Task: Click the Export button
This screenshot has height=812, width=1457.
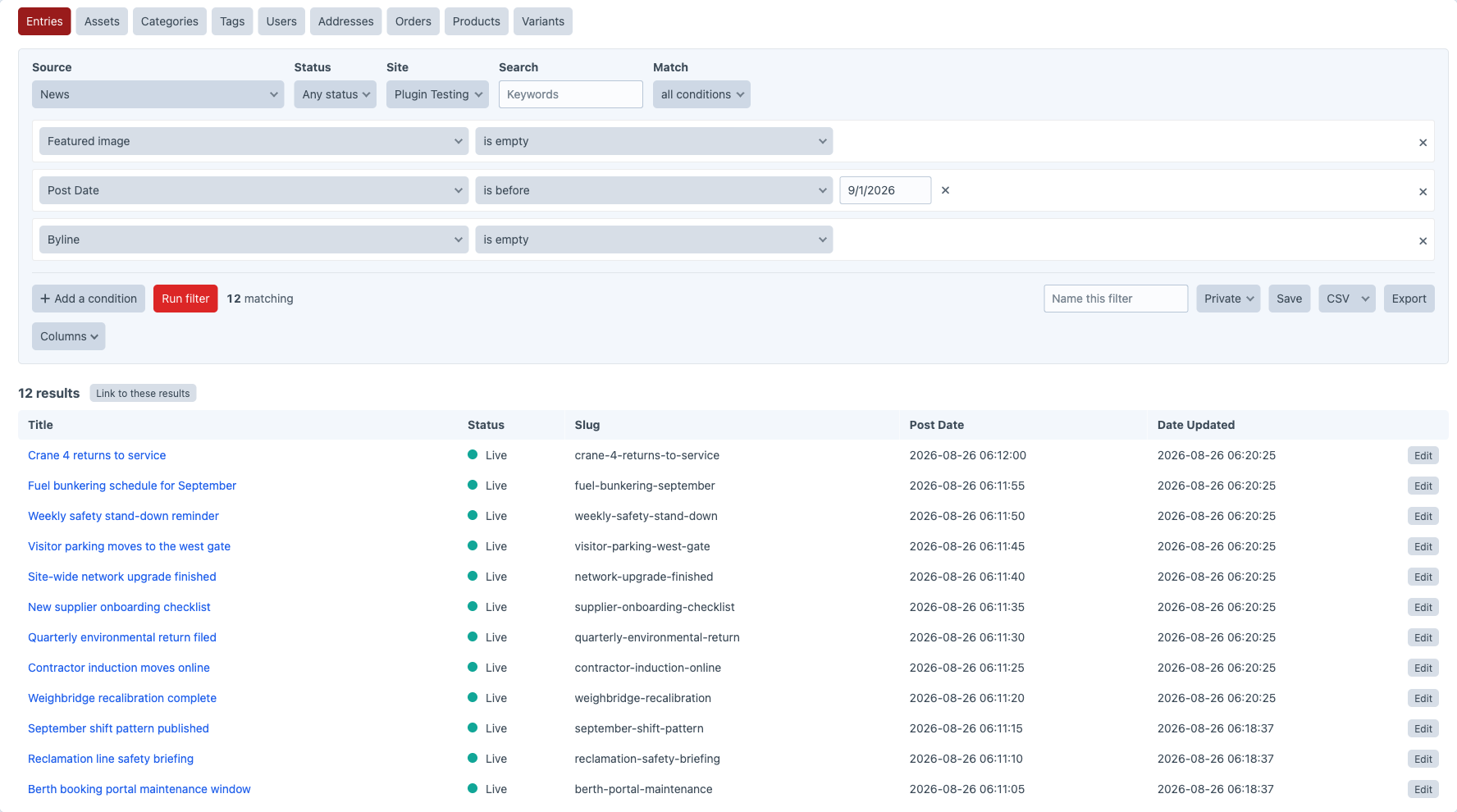Action: click(1409, 299)
